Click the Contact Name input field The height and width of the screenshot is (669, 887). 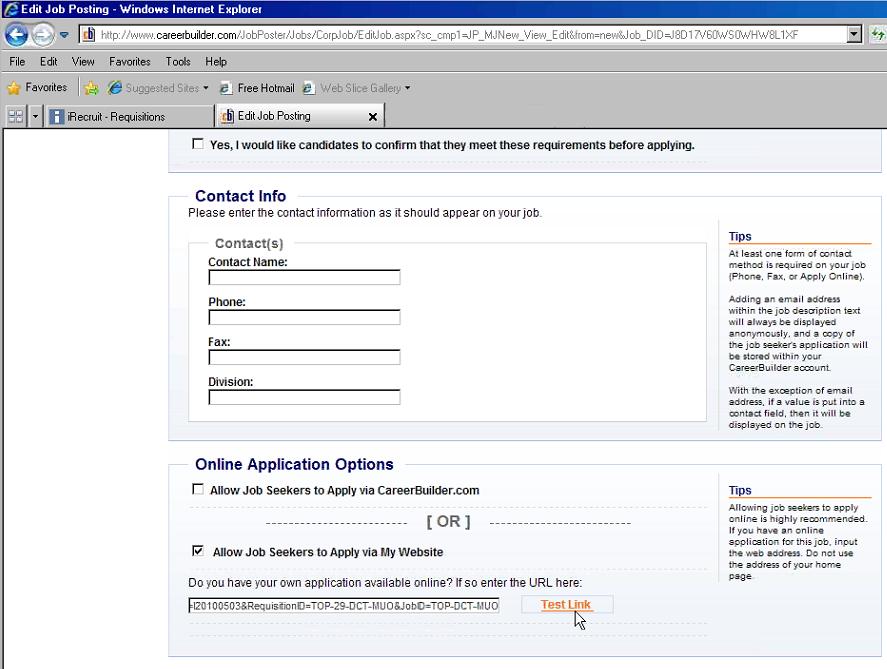[x=304, y=277]
